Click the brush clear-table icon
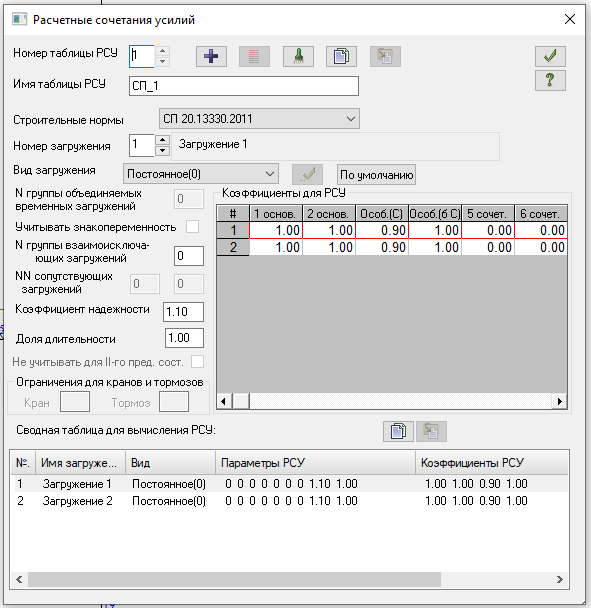The height and width of the screenshot is (608, 591). click(x=298, y=57)
